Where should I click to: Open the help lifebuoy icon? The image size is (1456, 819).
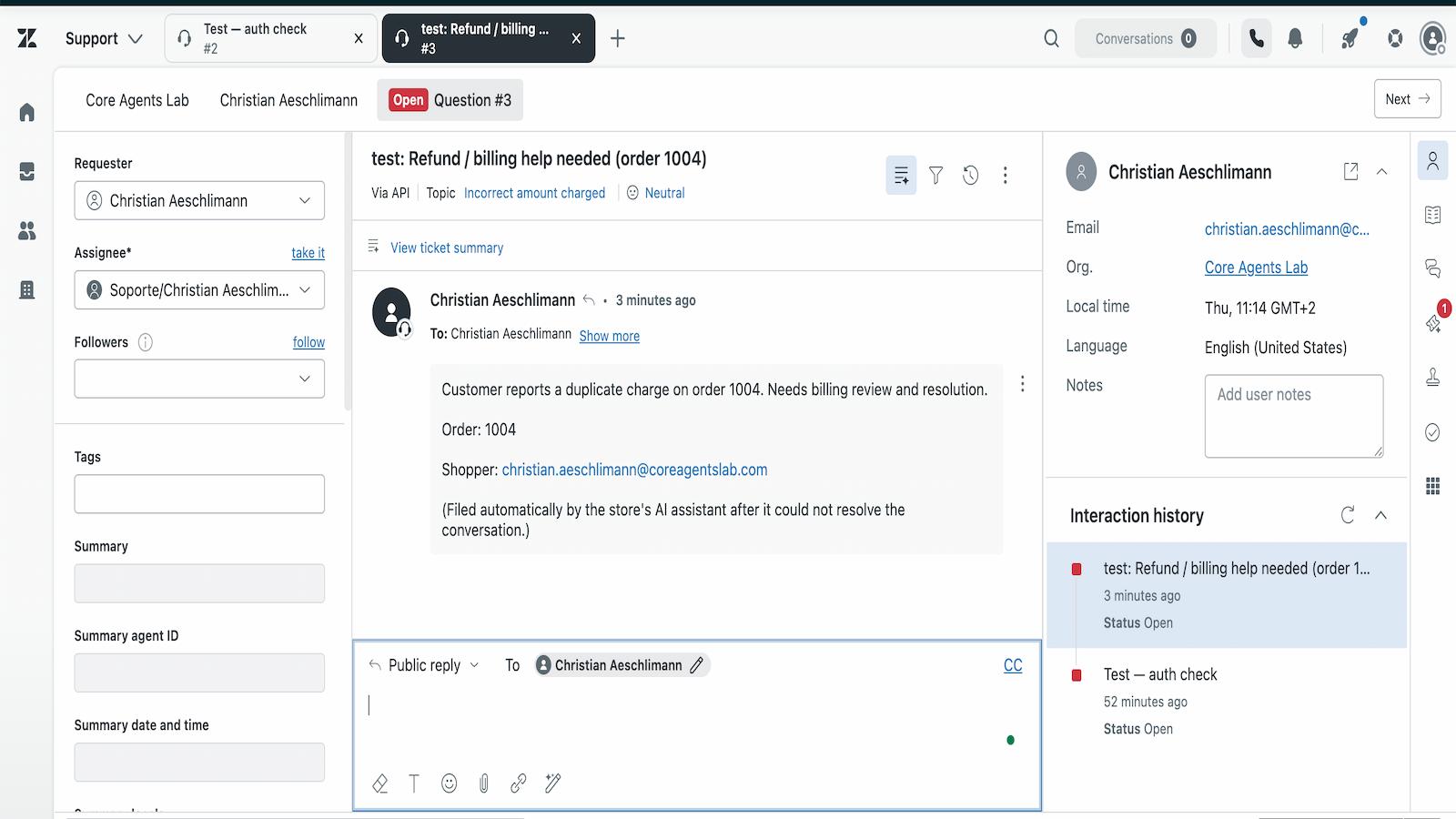[1395, 38]
